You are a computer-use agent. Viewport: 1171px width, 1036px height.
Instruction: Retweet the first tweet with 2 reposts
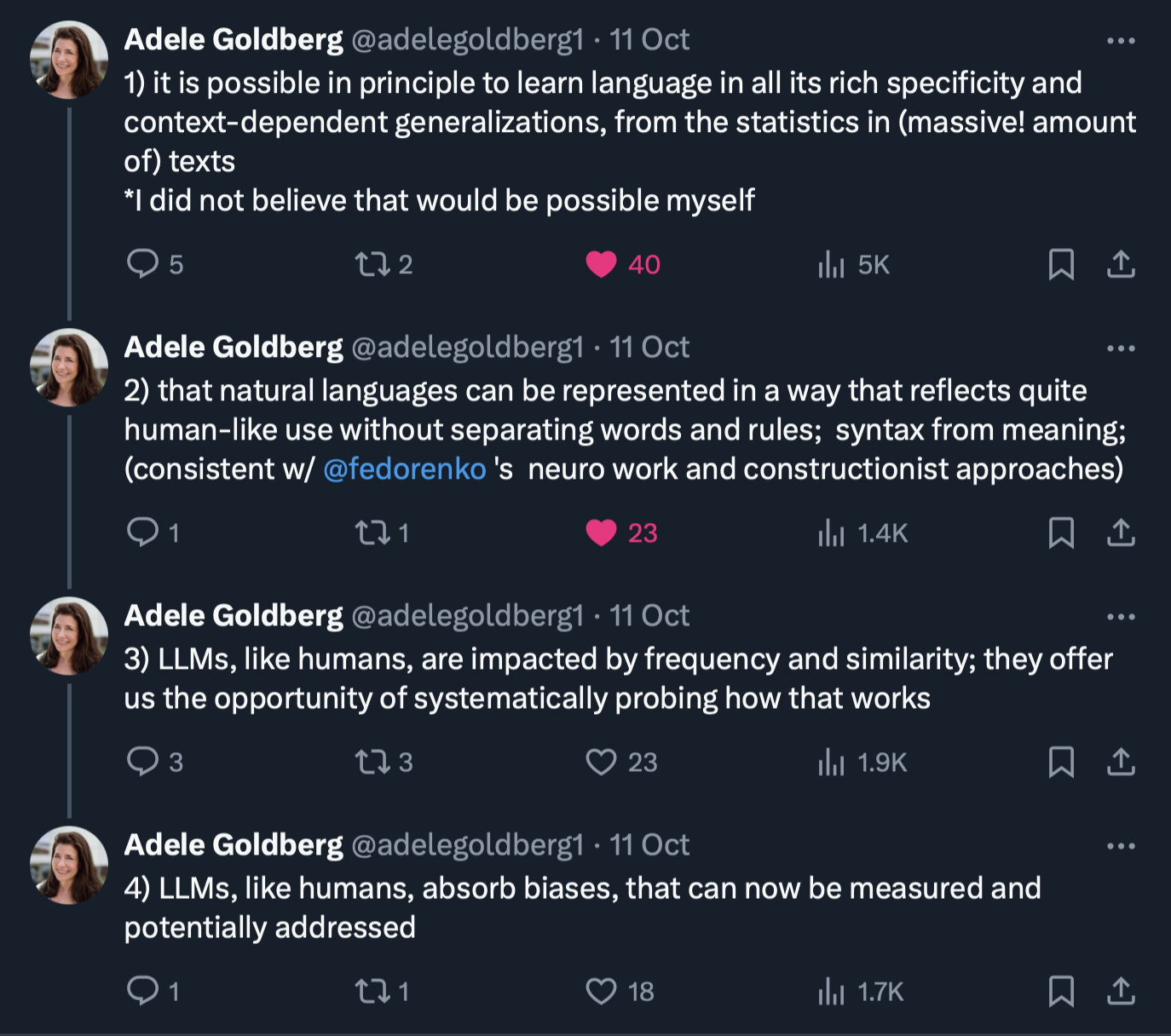tap(372, 264)
